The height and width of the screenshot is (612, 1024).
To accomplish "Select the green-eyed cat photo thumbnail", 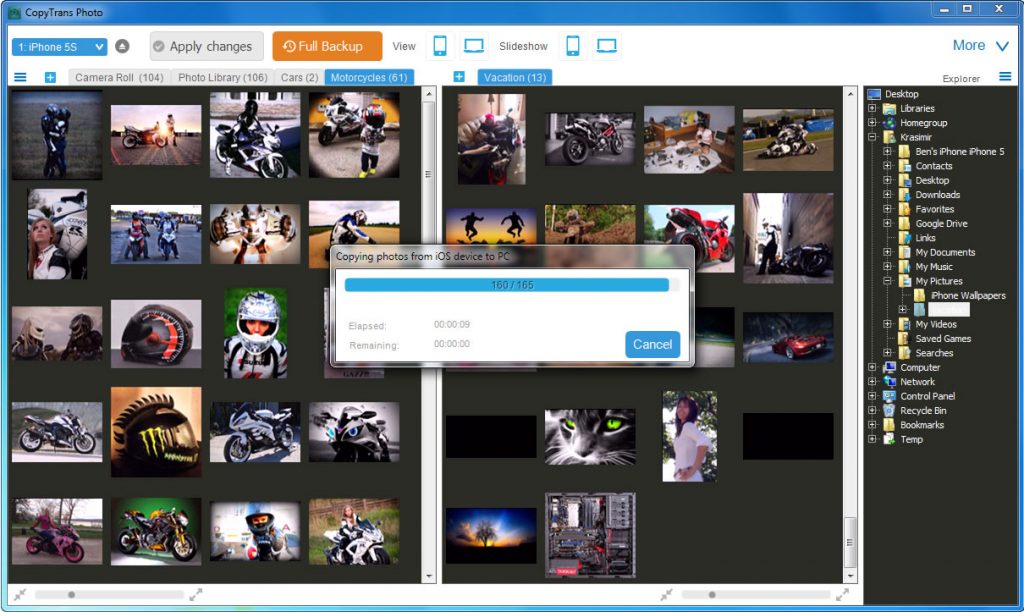I will pyautogui.click(x=590, y=437).
